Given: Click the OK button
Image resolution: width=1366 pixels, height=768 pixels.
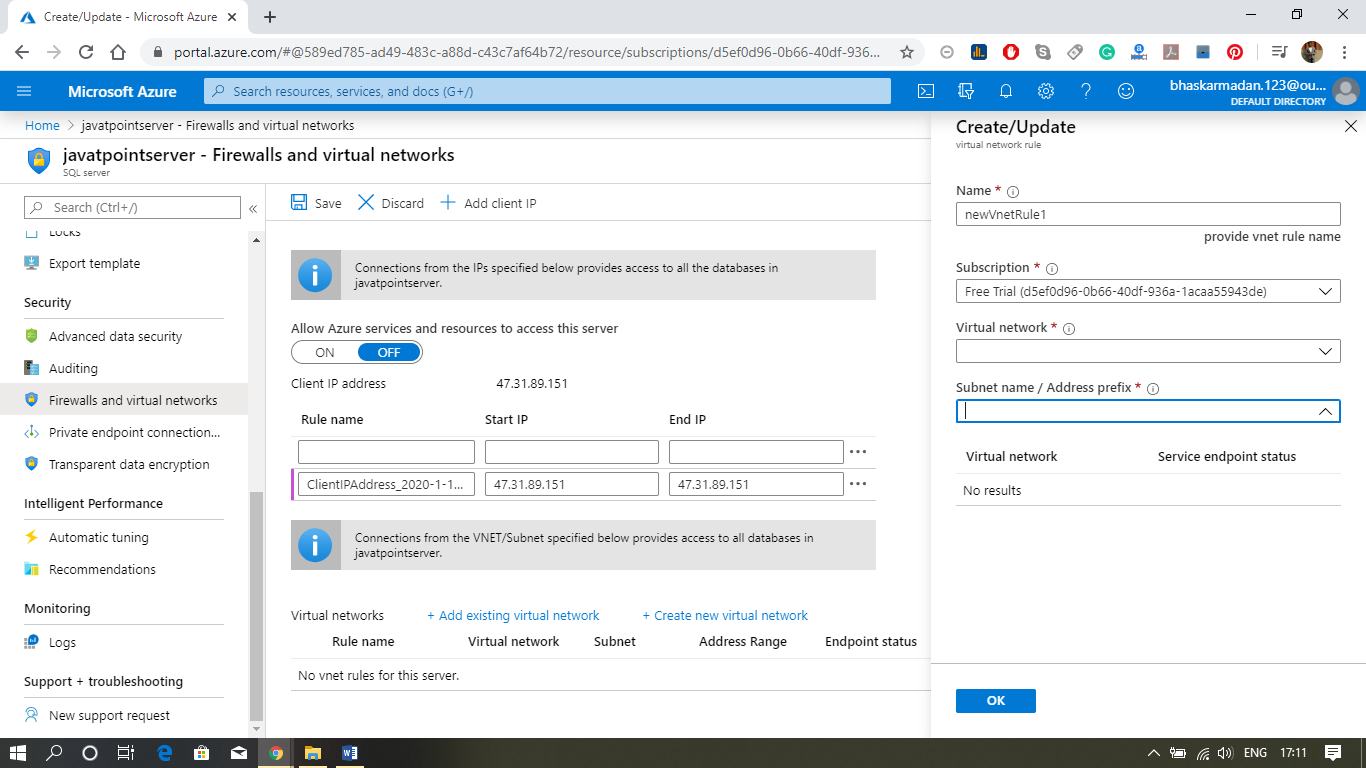Looking at the screenshot, I should [x=996, y=700].
